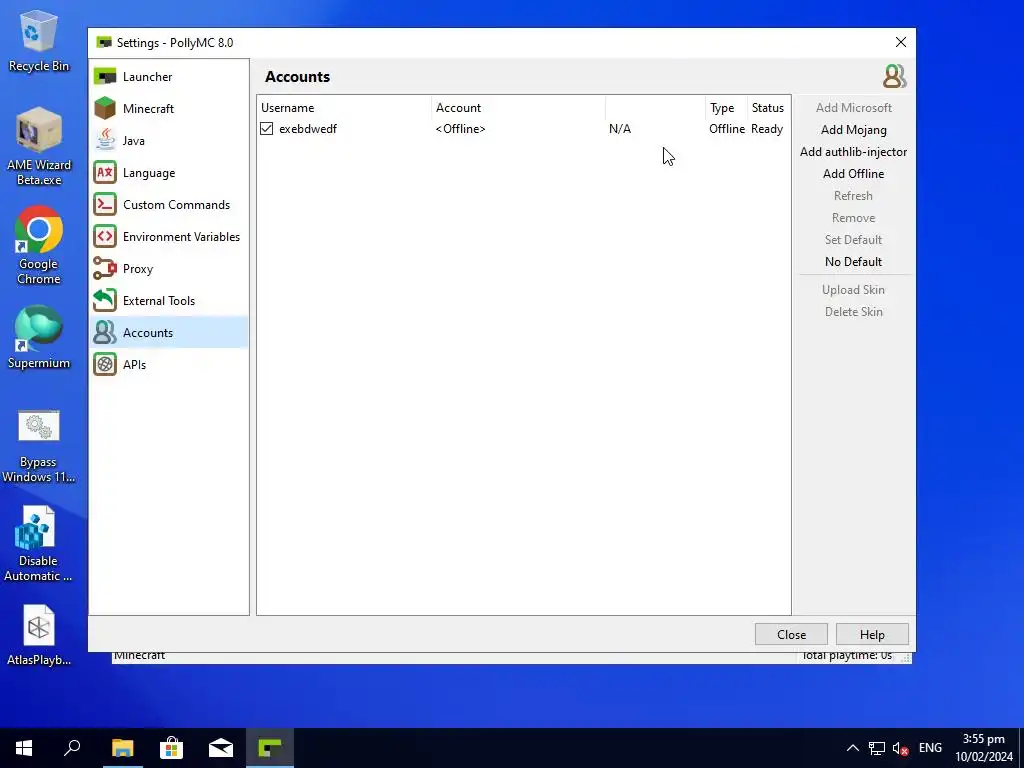Screen dimensions: 1024x768
Task: Open taskbar search magnifier
Action: 72,748
